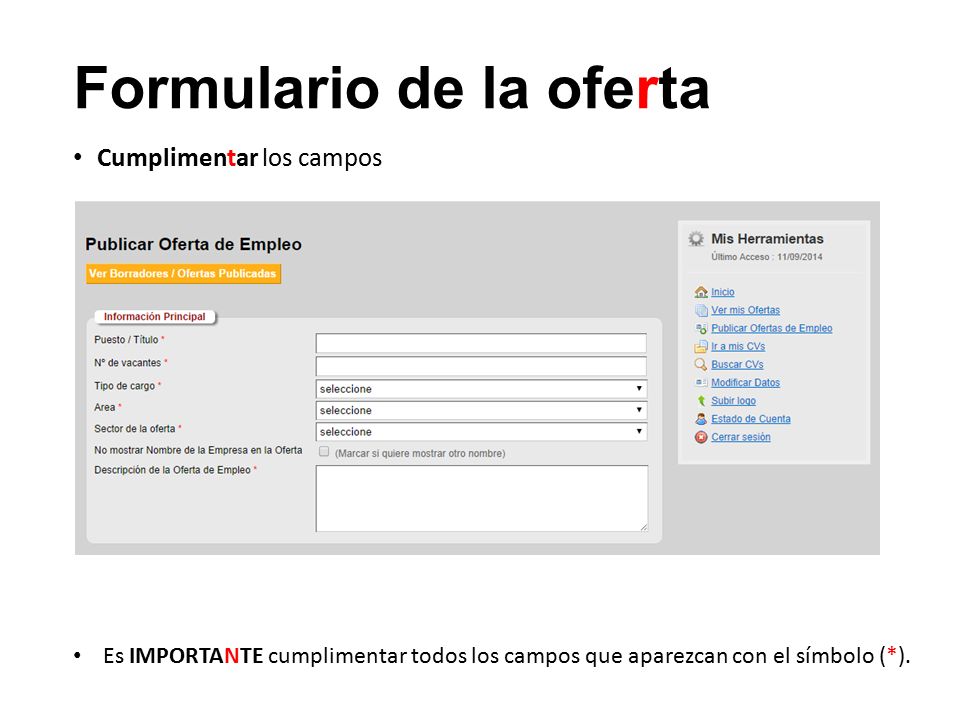960x720 pixels.
Task: View the Estado de Cuenta link
Action: point(751,419)
